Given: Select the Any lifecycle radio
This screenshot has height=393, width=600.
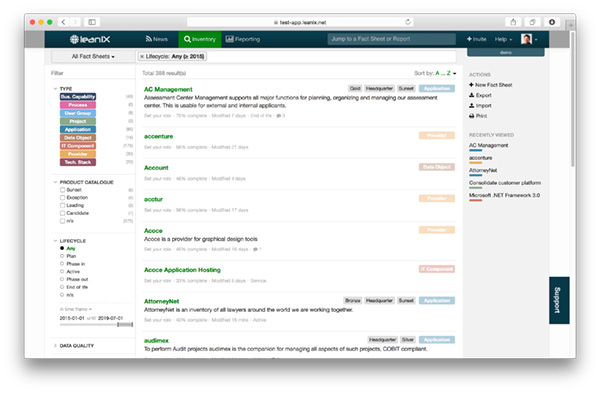Looking at the screenshot, I should click(62, 248).
